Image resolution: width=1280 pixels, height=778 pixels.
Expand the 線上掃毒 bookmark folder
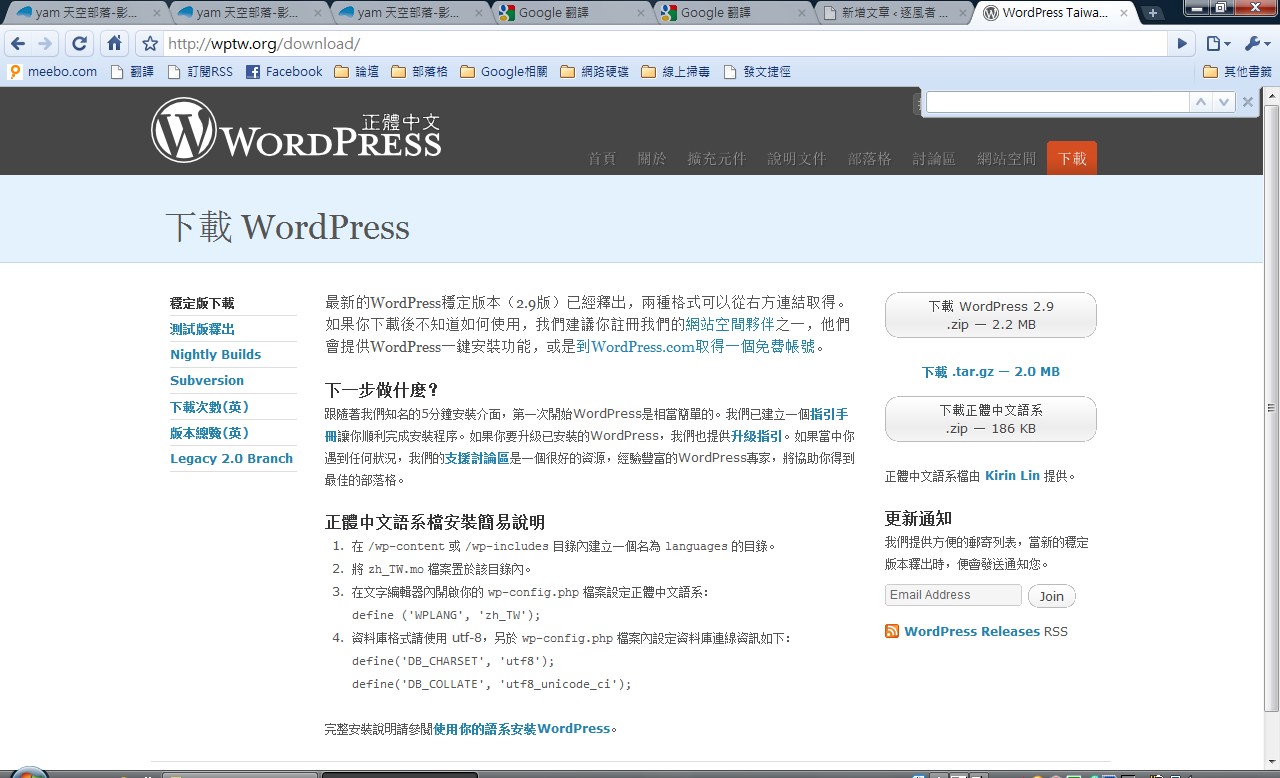click(x=675, y=72)
